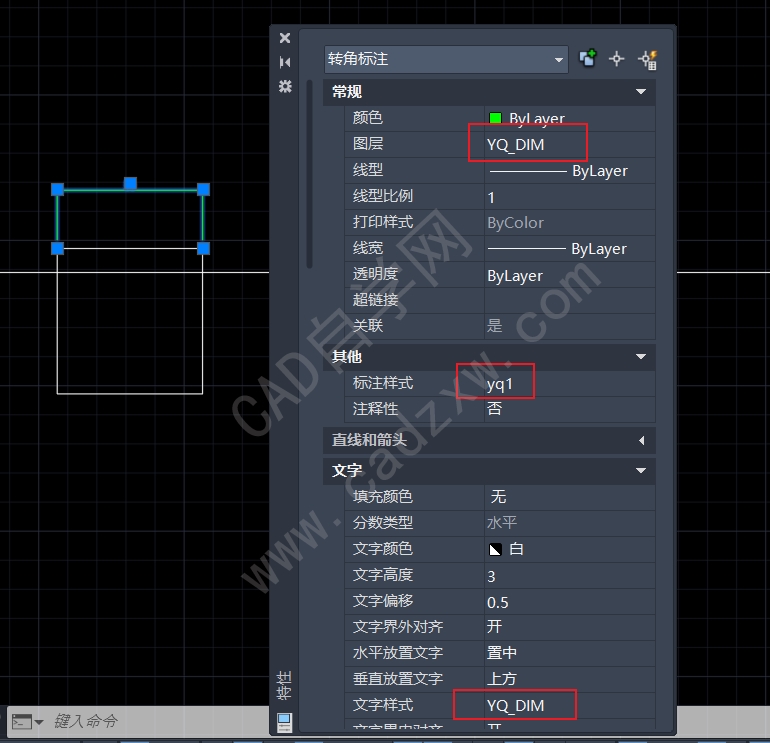770x743 pixels.
Task: Click the lower-right blue dimension grip
Action: click(x=204, y=248)
